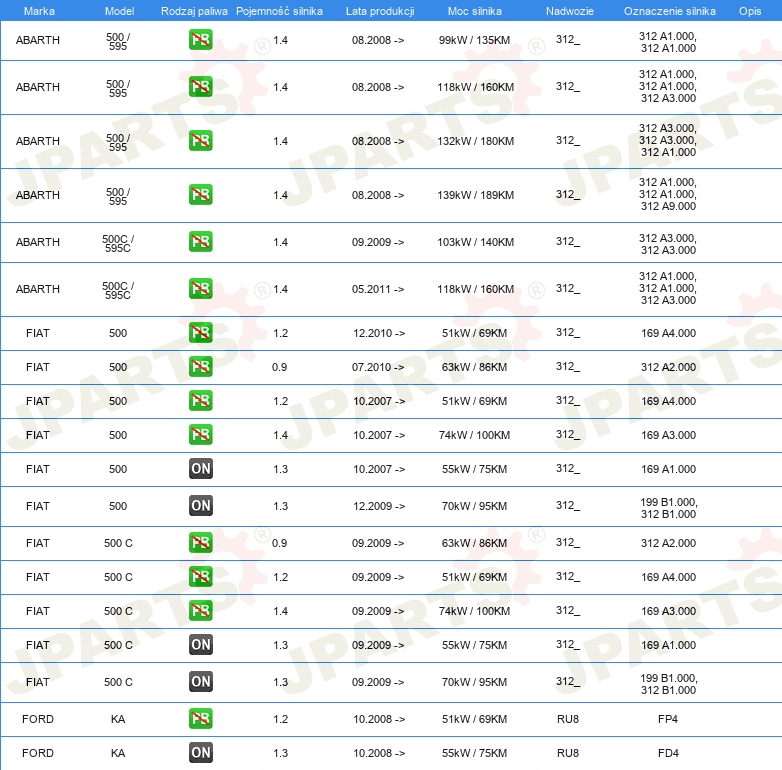Click petrol icon in ABARTH 139kW / 189KM row

pyautogui.click(x=201, y=194)
